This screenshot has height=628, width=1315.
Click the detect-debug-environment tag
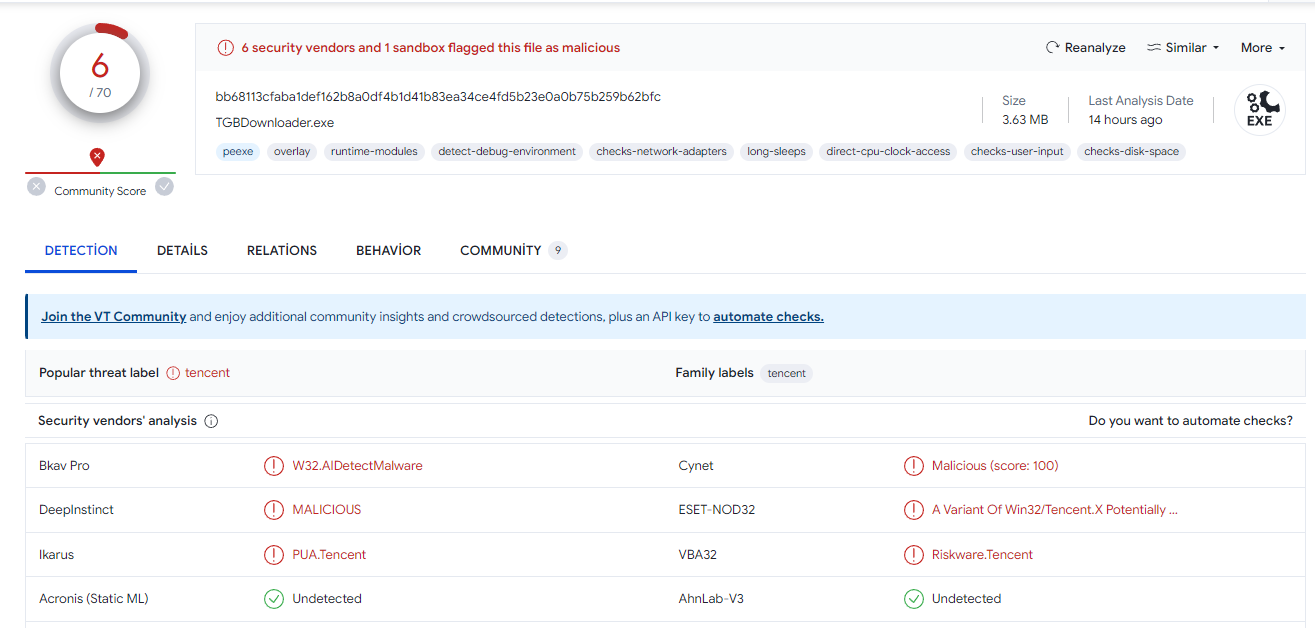[x=507, y=152]
